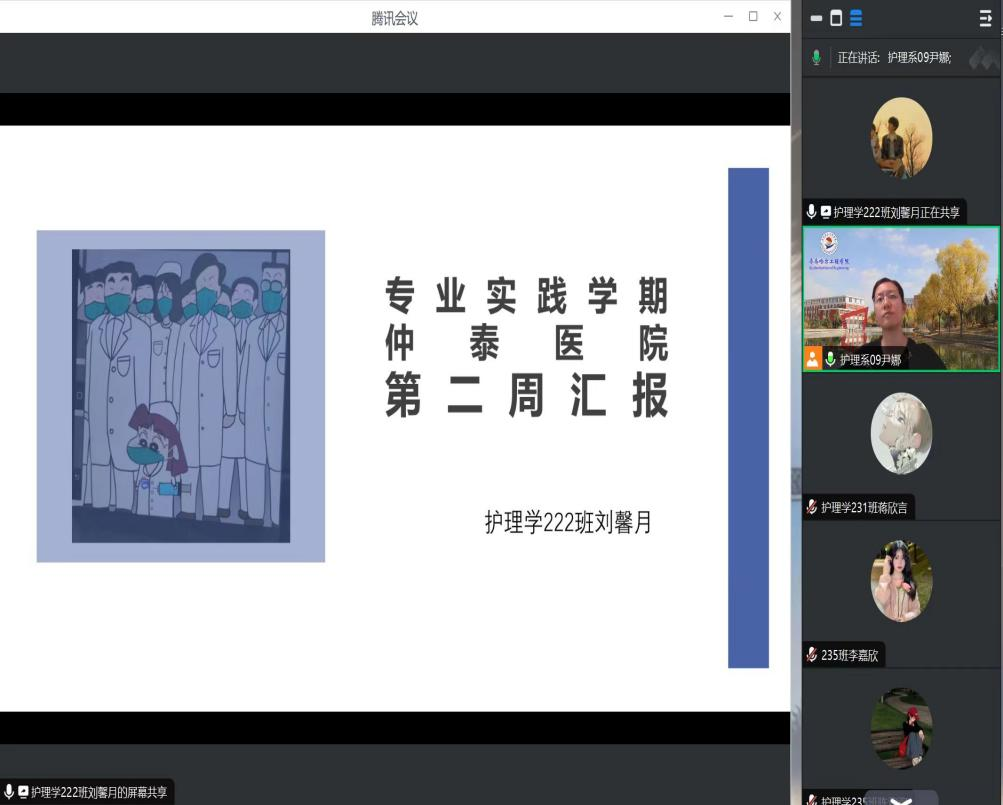This screenshot has width=1003, height=805.
Task: Select the minimized strip layout icon
Action: point(816,18)
